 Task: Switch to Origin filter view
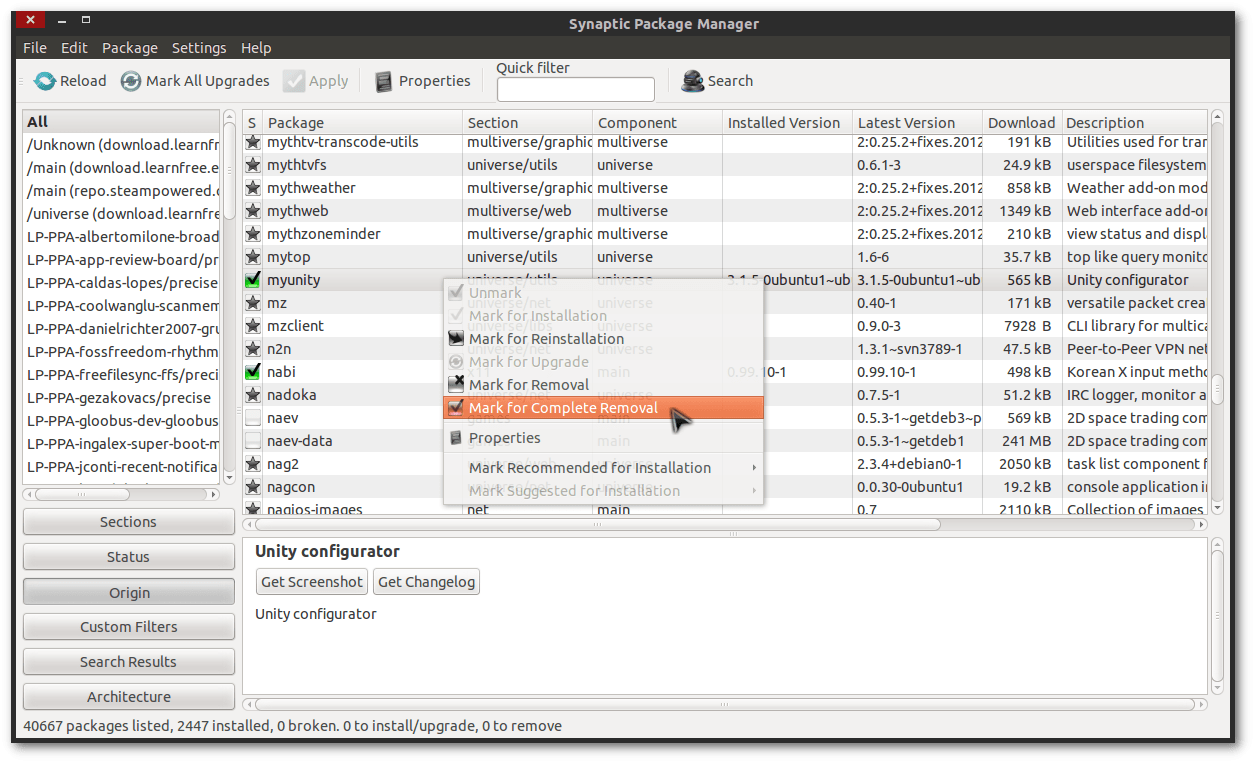[x=128, y=593]
